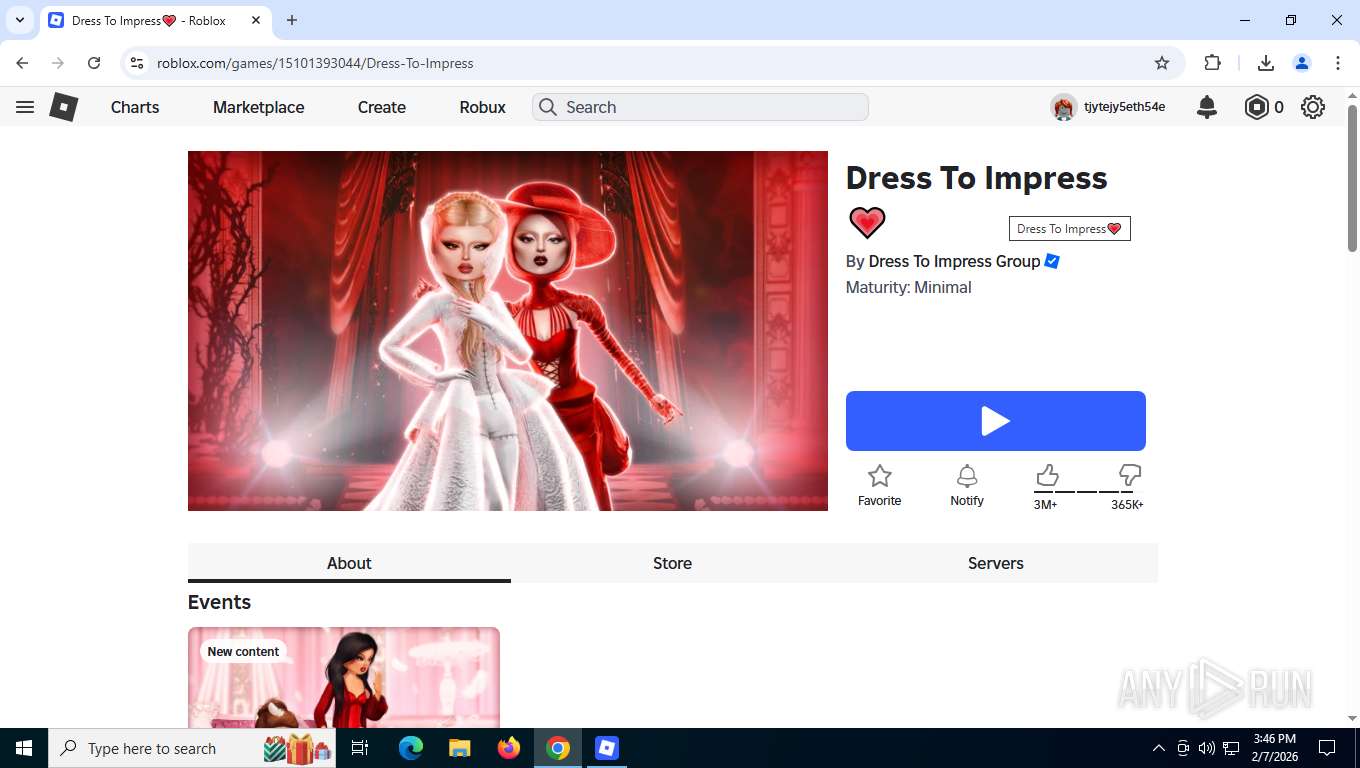The height and width of the screenshot is (768, 1360).
Task: Open the Marketplace page
Action: (x=258, y=107)
